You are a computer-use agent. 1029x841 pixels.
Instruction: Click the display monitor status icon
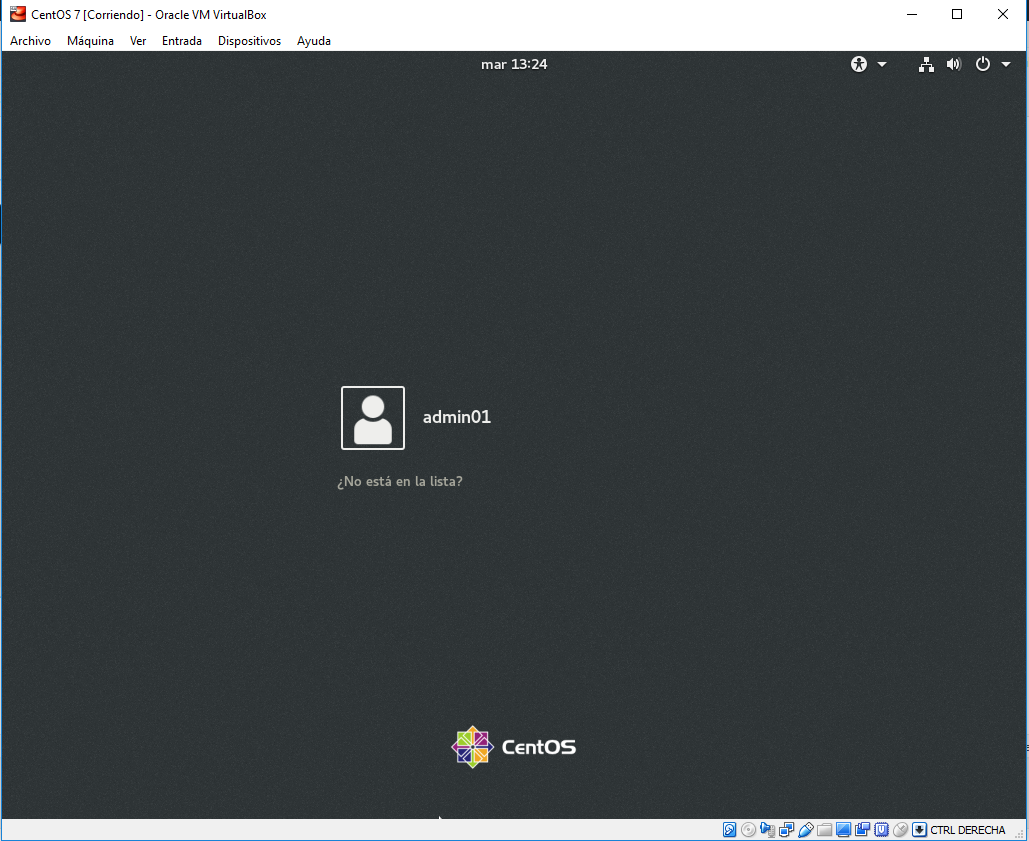point(843,830)
